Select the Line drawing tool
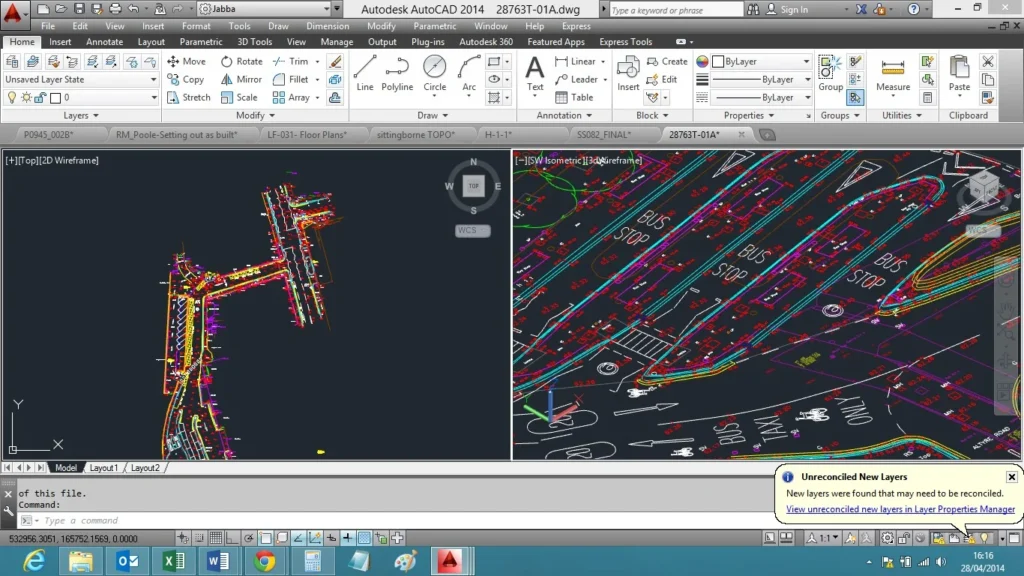1024x576 pixels. click(x=365, y=73)
